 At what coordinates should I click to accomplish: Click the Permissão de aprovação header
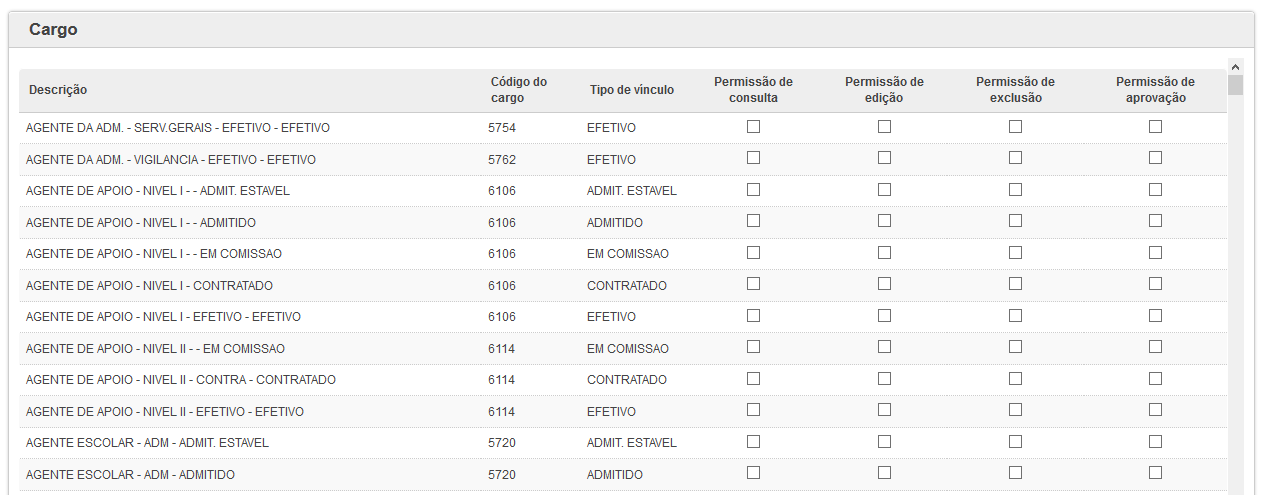click(1155, 90)
